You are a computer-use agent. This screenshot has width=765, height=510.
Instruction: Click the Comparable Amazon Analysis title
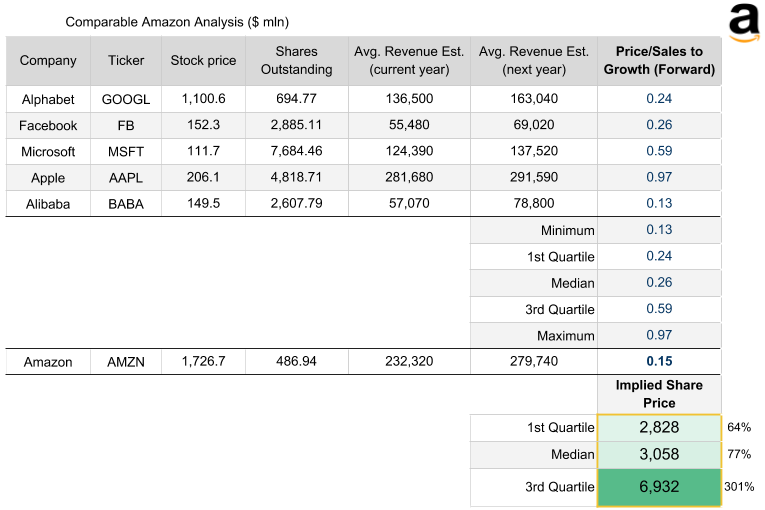(177, 21)
